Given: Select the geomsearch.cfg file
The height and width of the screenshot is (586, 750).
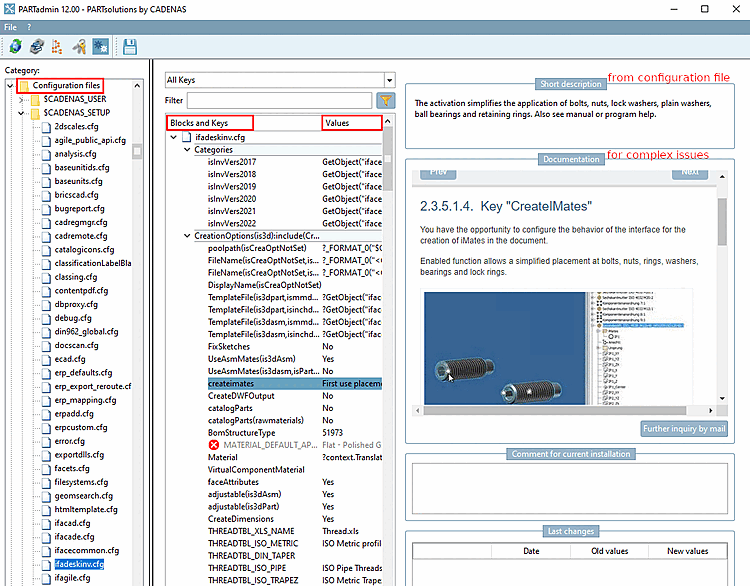Looking at the screenshot, I should click(x=84, y=496).
